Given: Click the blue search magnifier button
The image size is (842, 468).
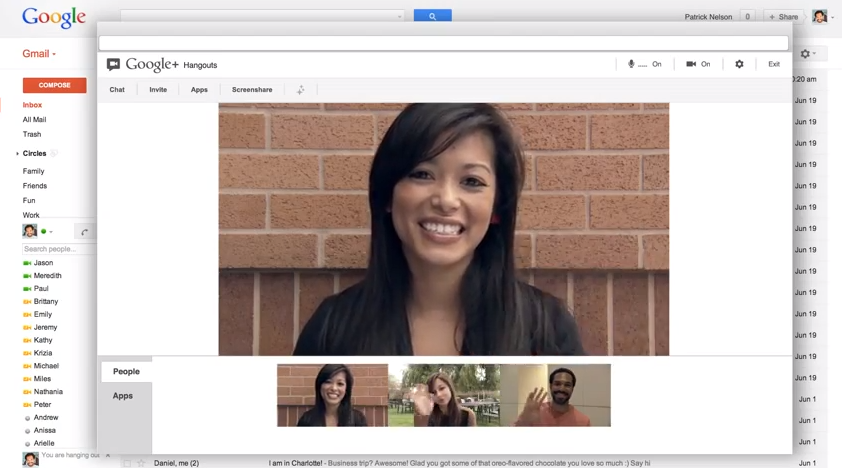Looking at the screenshot, I should pos(432,16).
